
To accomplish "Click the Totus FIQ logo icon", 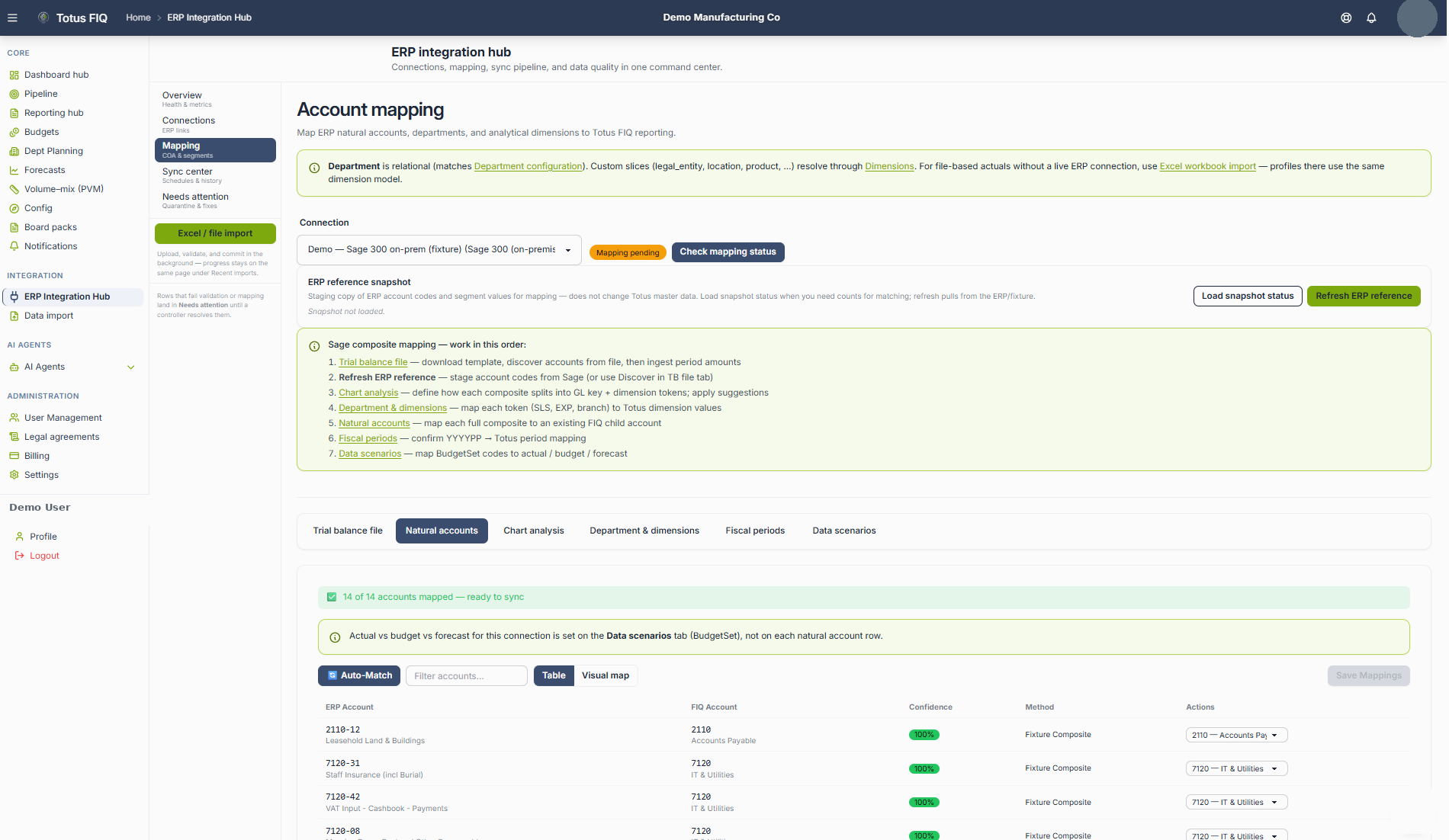I will pyautogui.click(x=43, y=18).
